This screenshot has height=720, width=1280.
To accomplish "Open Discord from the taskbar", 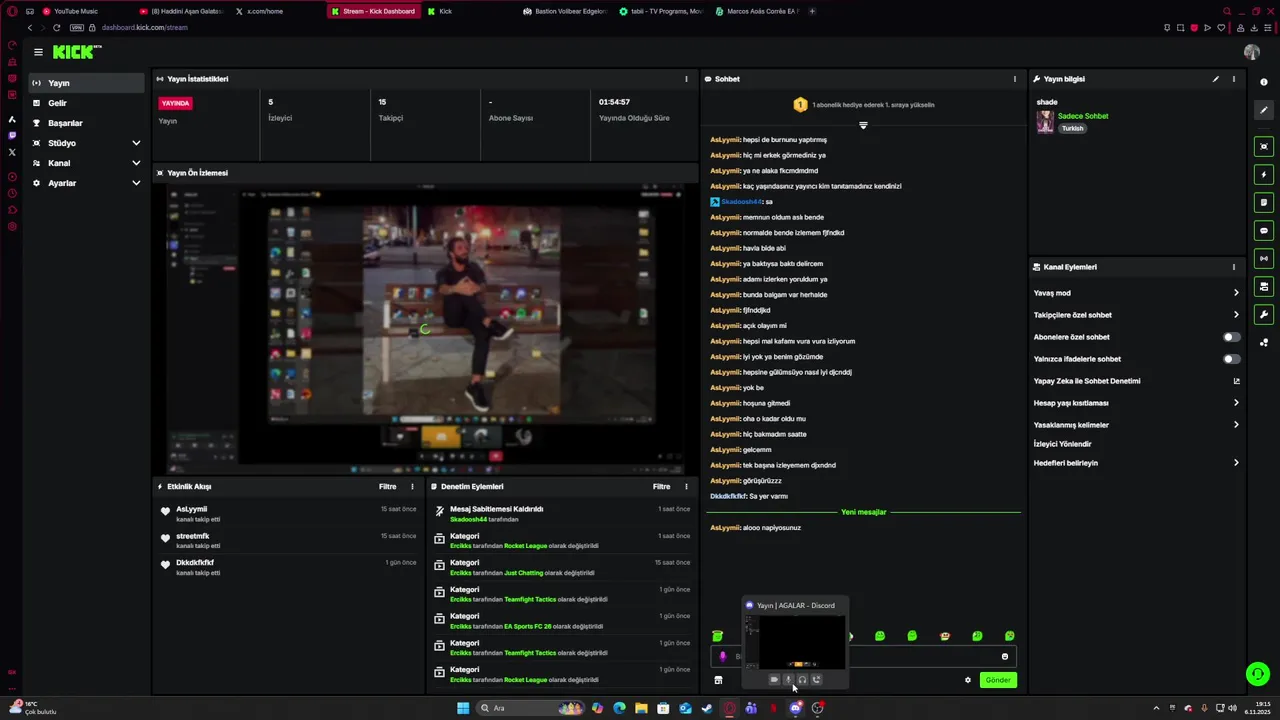I will tap(796, 708).
